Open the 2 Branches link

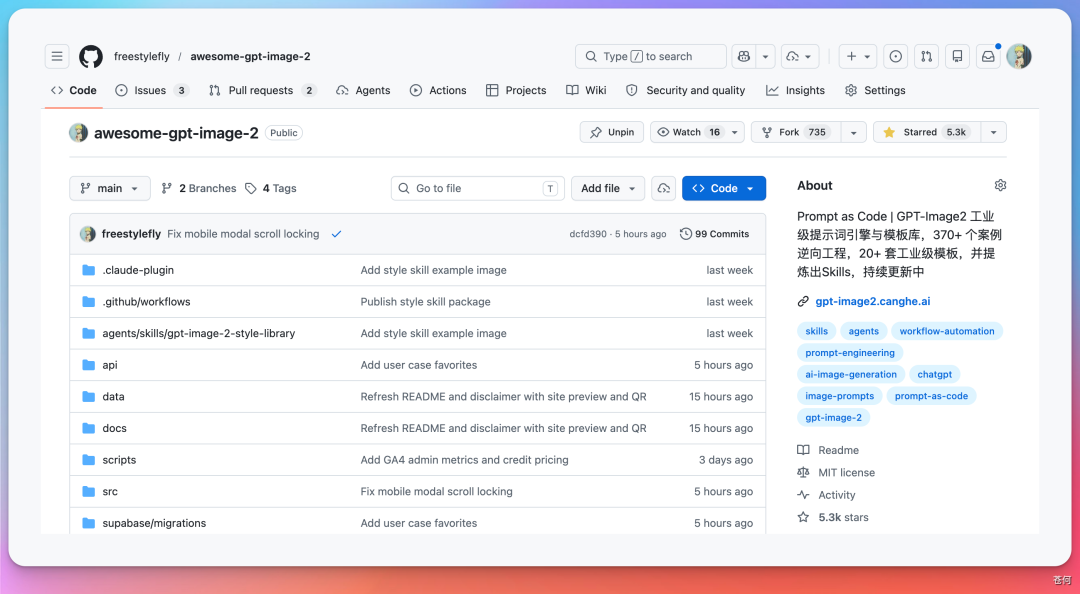199,188
